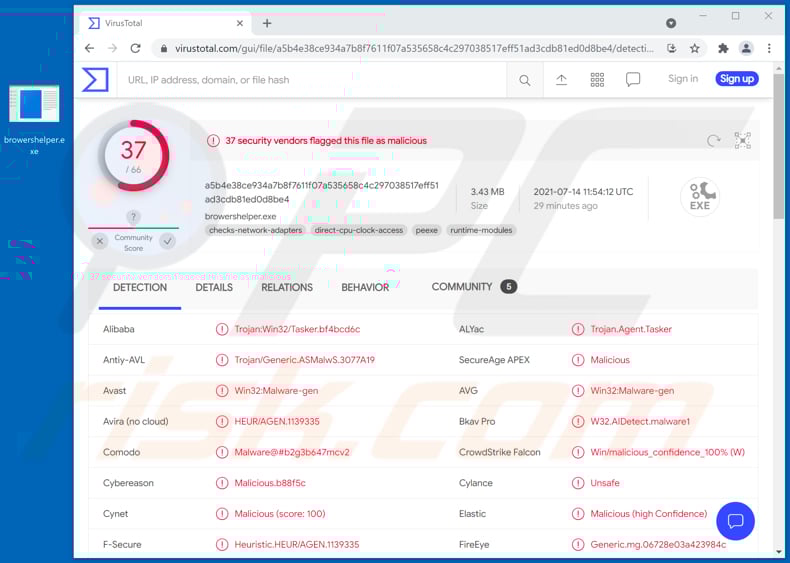Click W32.AIDetect.malware1 result
Image resolution: width=790 pixels, height=563 pixels.
tap(640, 422)
